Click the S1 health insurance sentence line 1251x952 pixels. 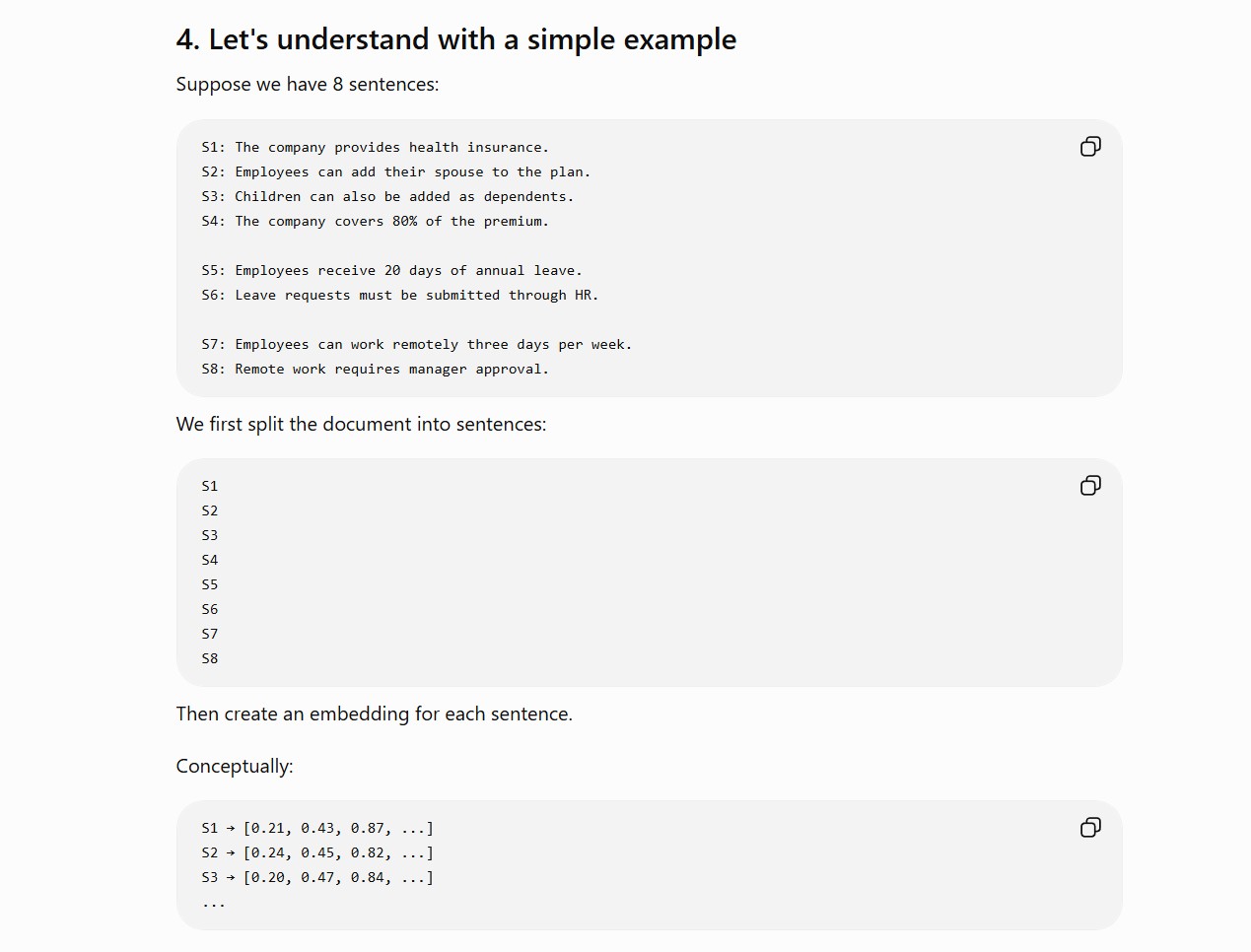(x=376, y=148)
